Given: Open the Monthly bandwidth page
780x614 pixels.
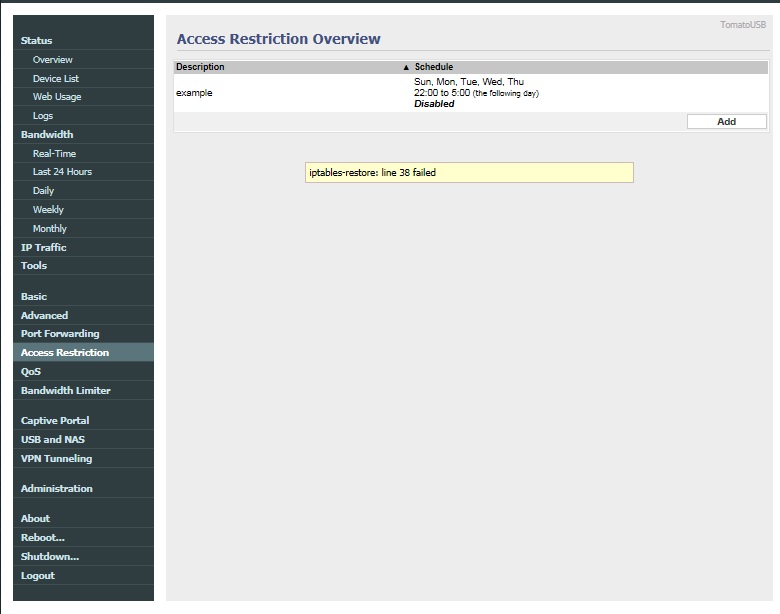Looking at the screenshot, I should pyautogui.click(x=50, y=229).
